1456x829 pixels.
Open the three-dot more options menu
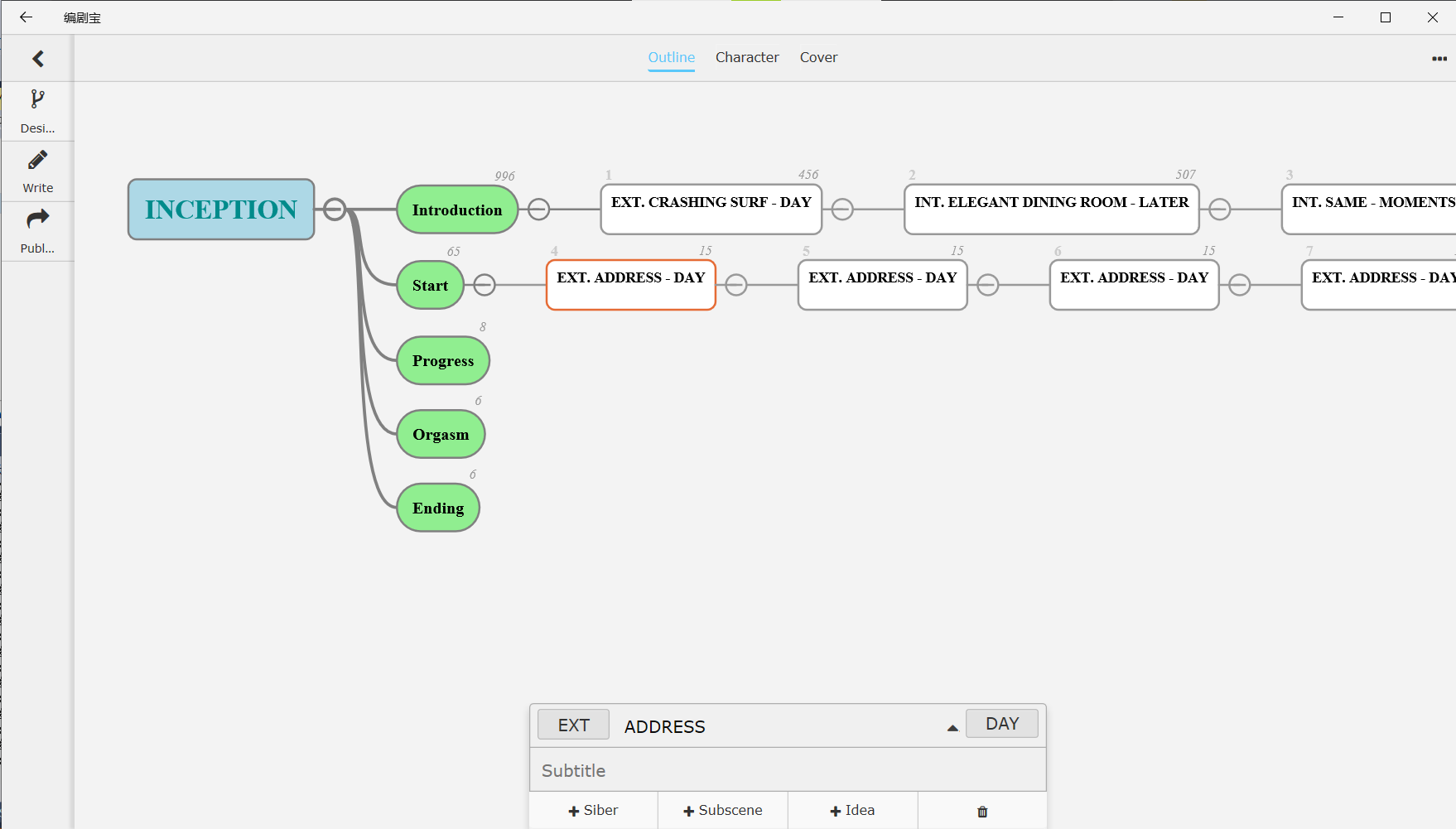pos(1439,59)
